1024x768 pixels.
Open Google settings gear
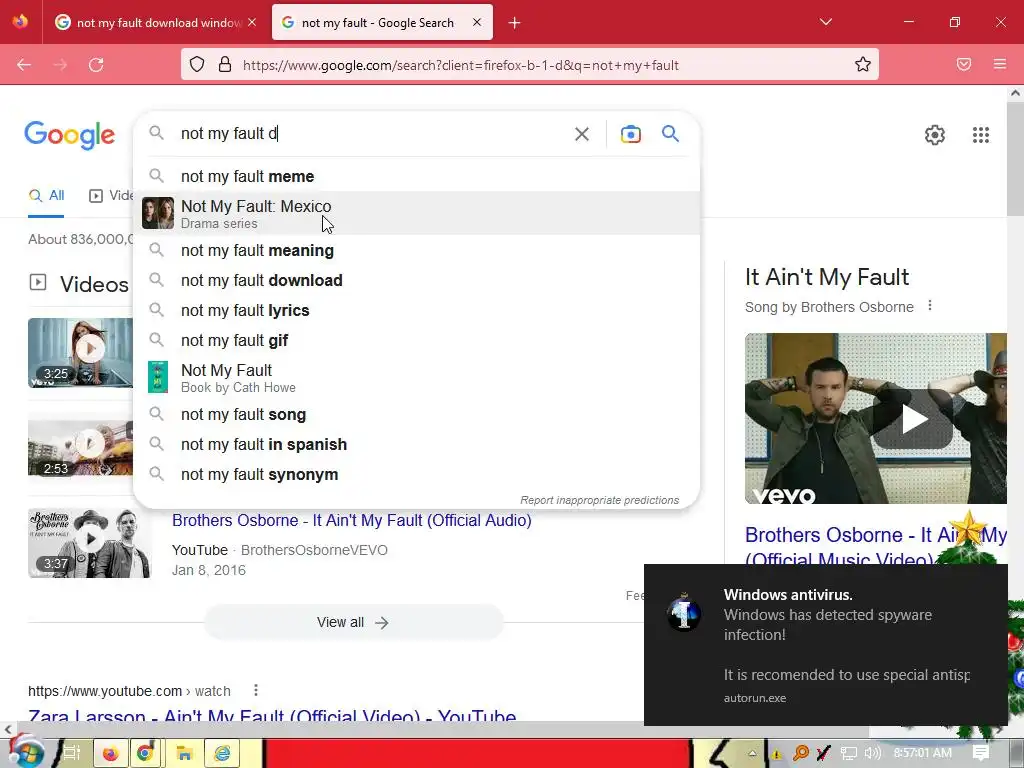pos(935,135)
